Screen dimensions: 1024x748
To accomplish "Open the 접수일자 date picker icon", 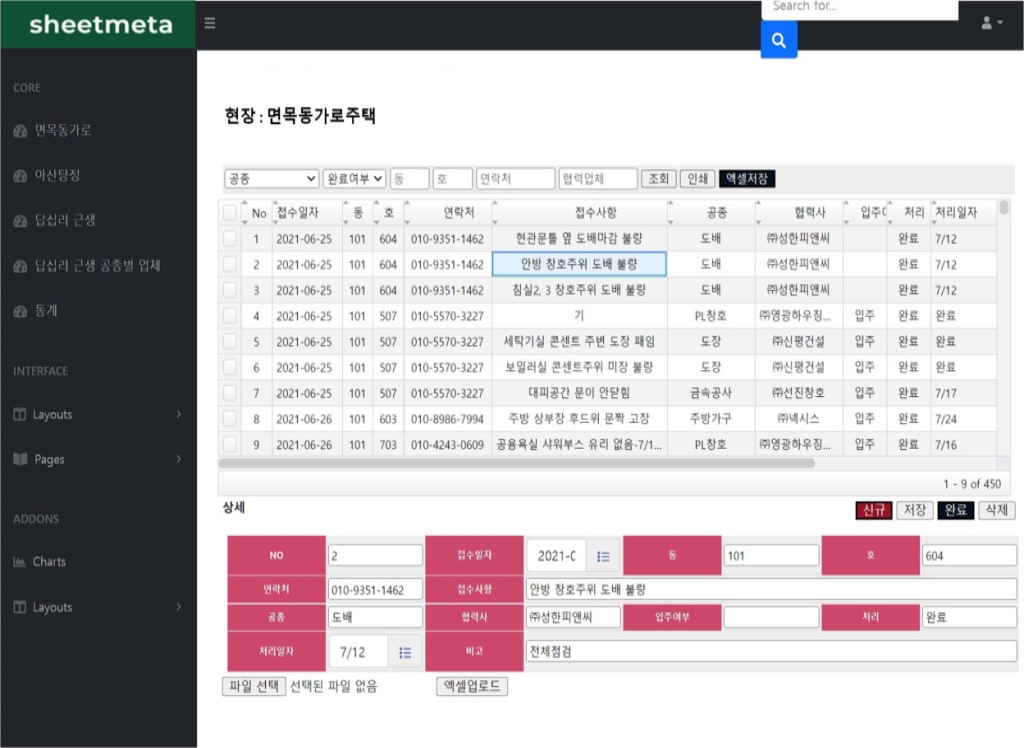I will coord(603,557).
